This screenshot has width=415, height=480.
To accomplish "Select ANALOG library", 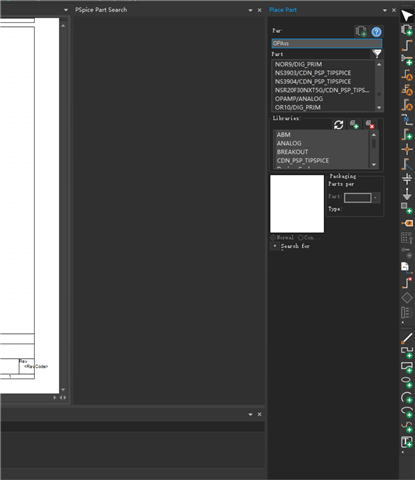I will click(x=322, y=143).
